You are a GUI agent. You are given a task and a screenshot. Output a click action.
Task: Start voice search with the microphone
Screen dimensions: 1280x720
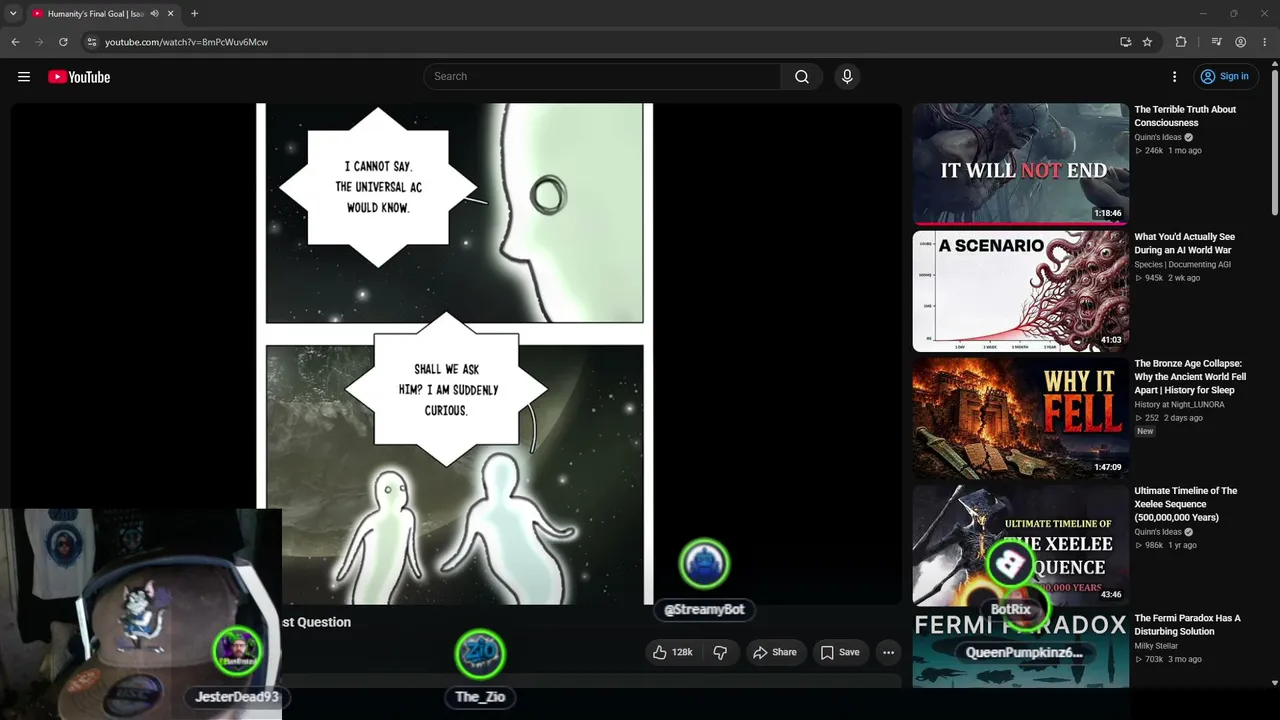(847, 77)
